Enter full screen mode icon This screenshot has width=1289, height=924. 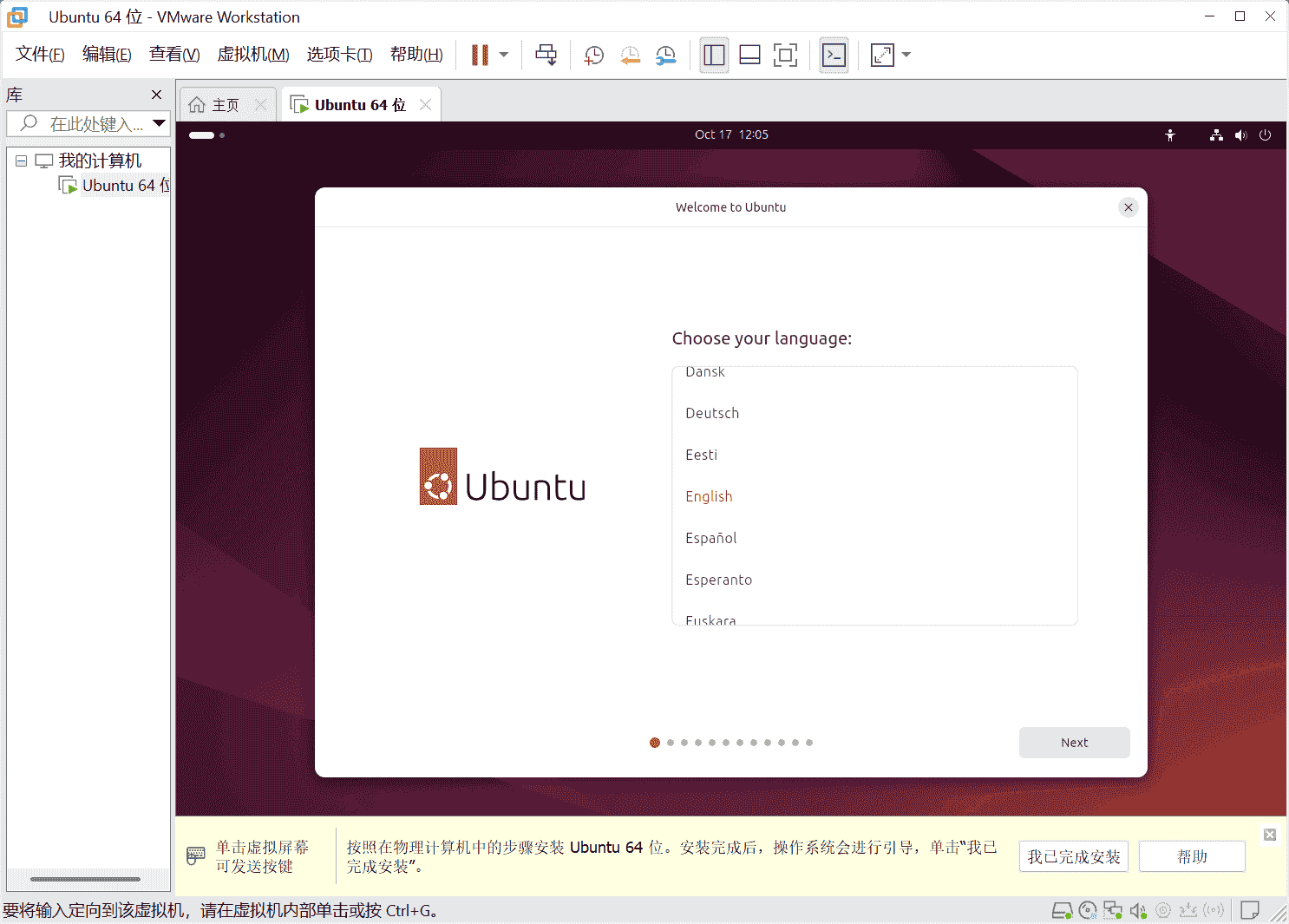785,56
